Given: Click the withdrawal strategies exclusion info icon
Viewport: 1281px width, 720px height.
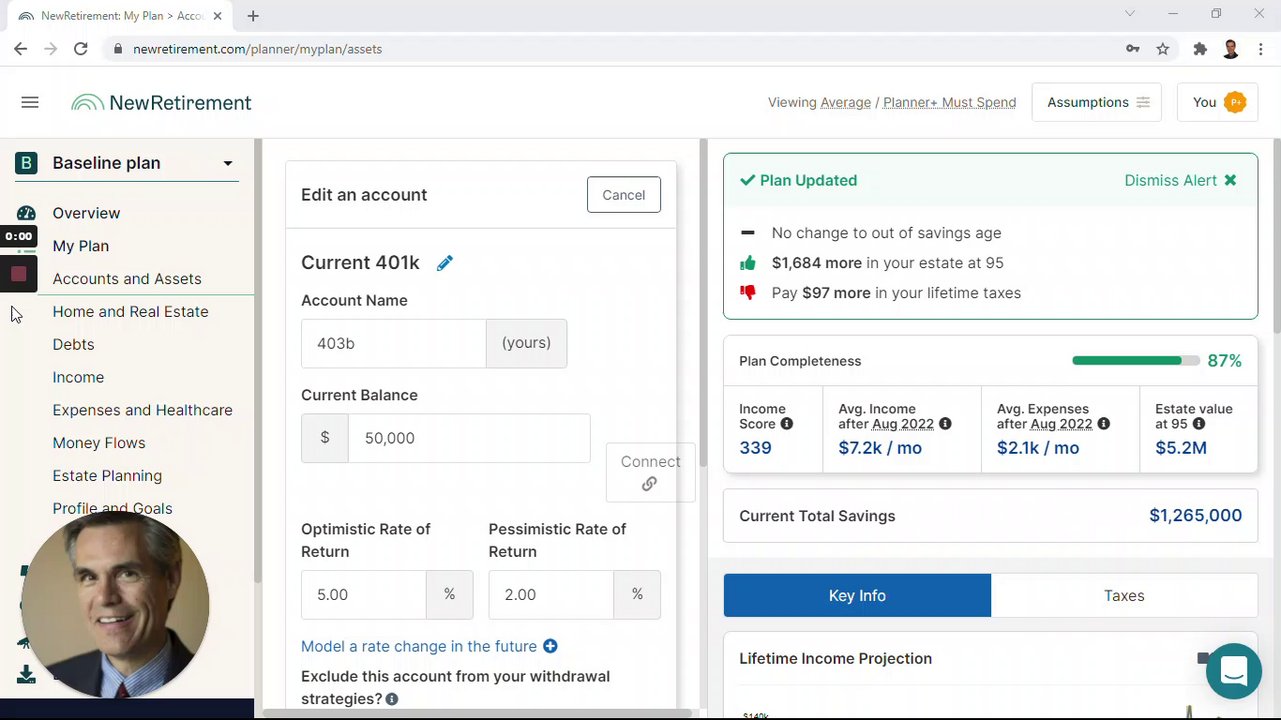Looking at the screenshot, I should click(x=392, y=699).
